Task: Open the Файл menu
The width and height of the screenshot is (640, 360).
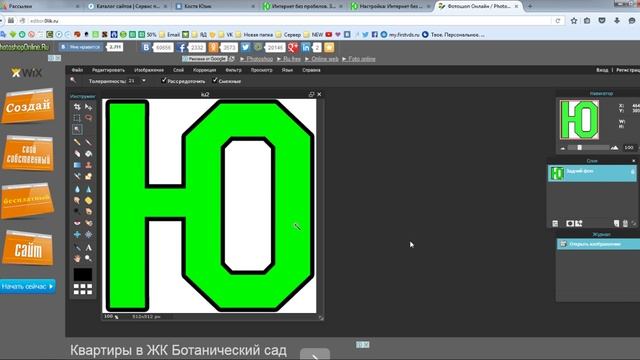Action: click(77, 70)
